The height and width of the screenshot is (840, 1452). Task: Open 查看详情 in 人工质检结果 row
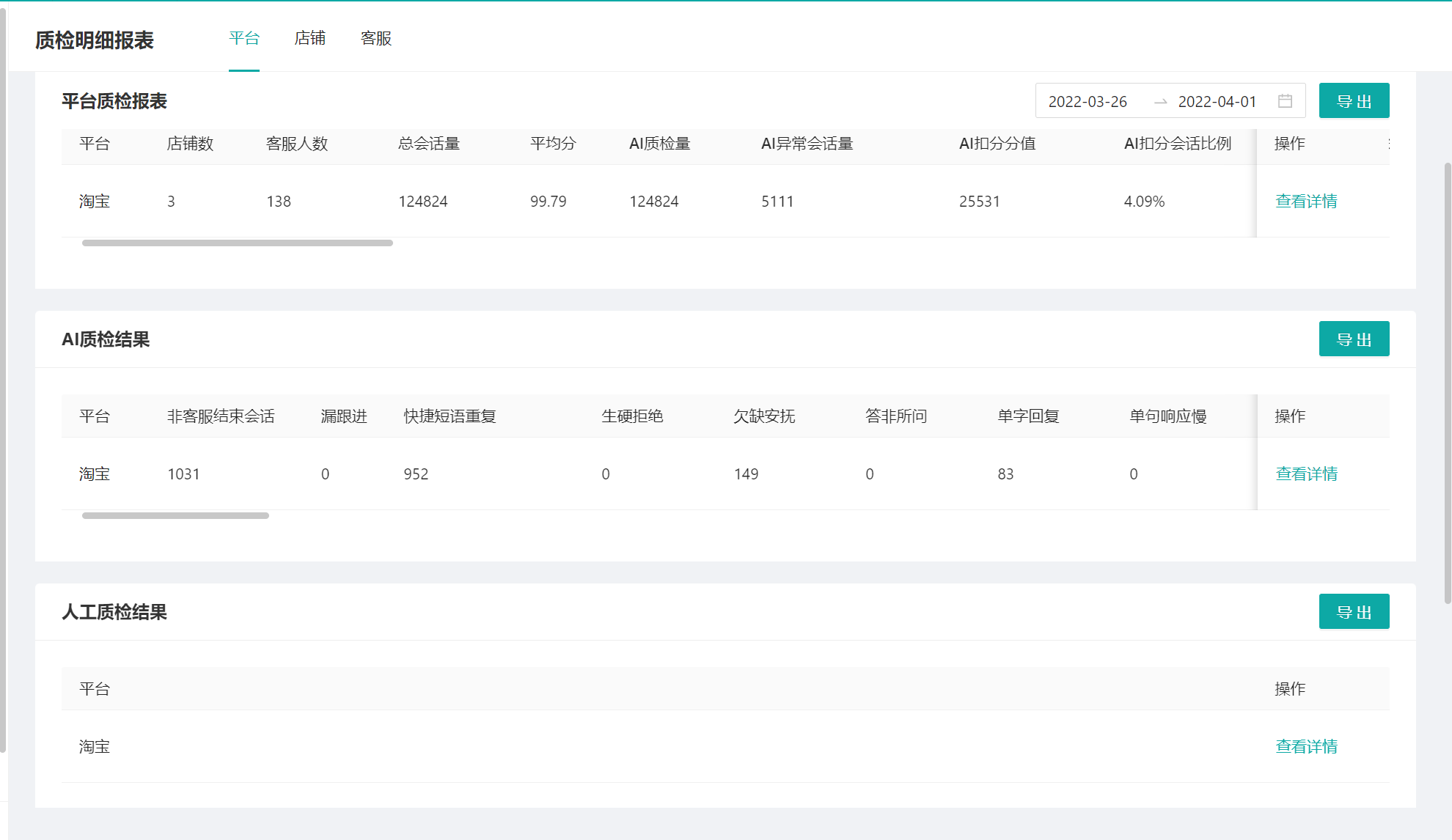[x=1306, y=746]
